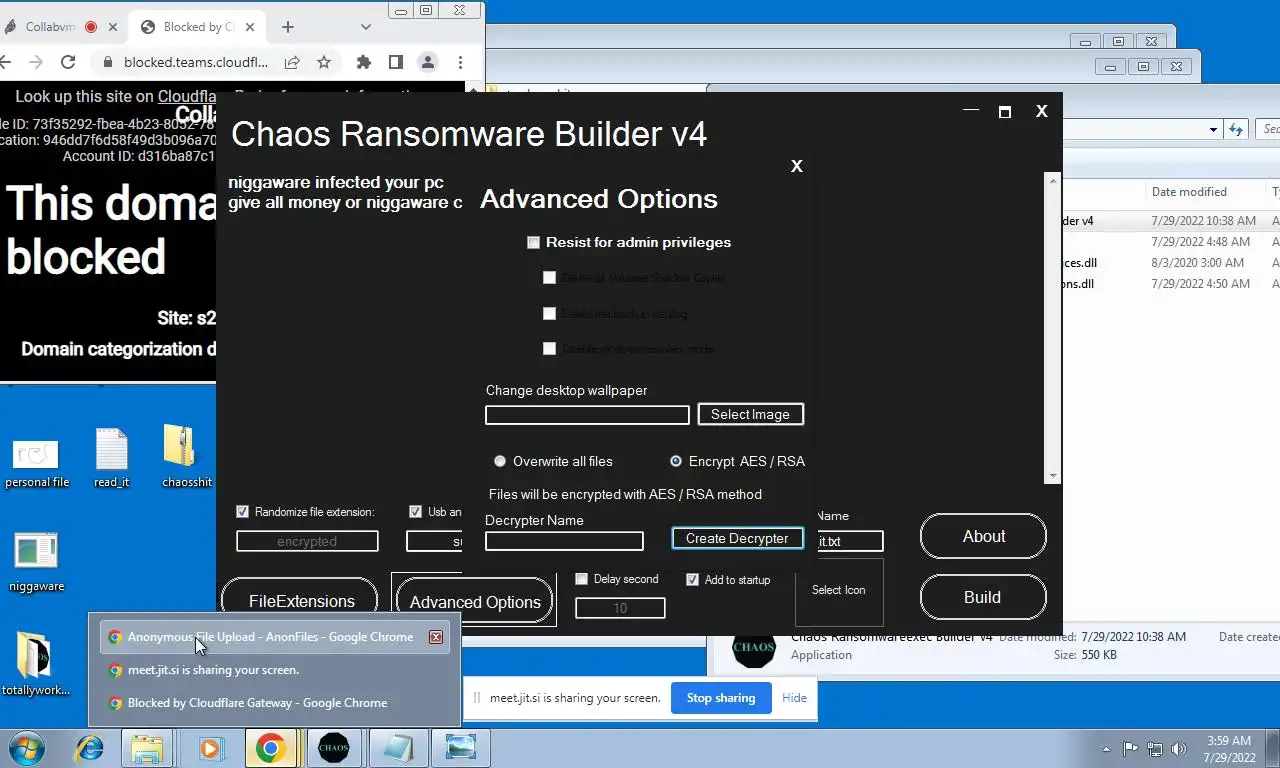
Task: Go forward in Chrome
Action: click(x=36, y=62)
